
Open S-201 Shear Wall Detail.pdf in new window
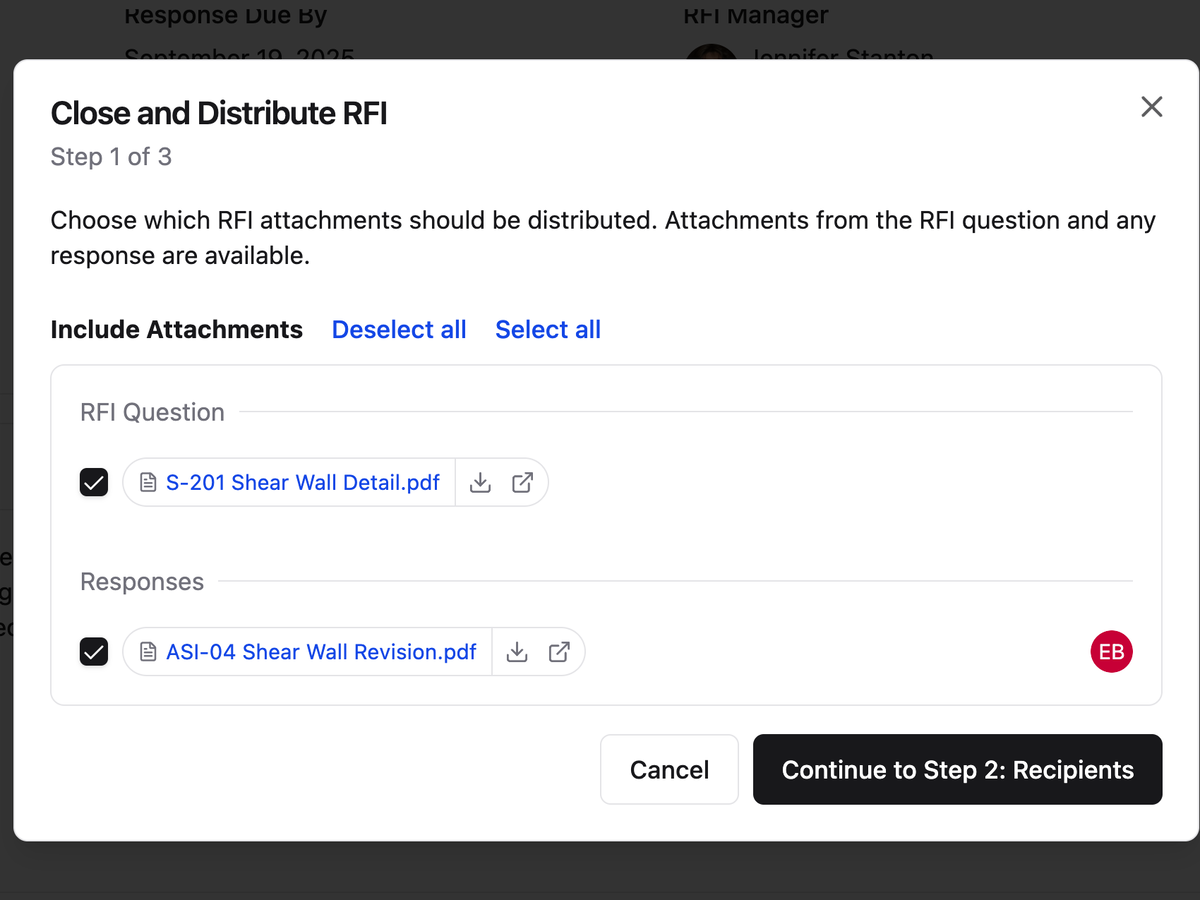(522, 483)
